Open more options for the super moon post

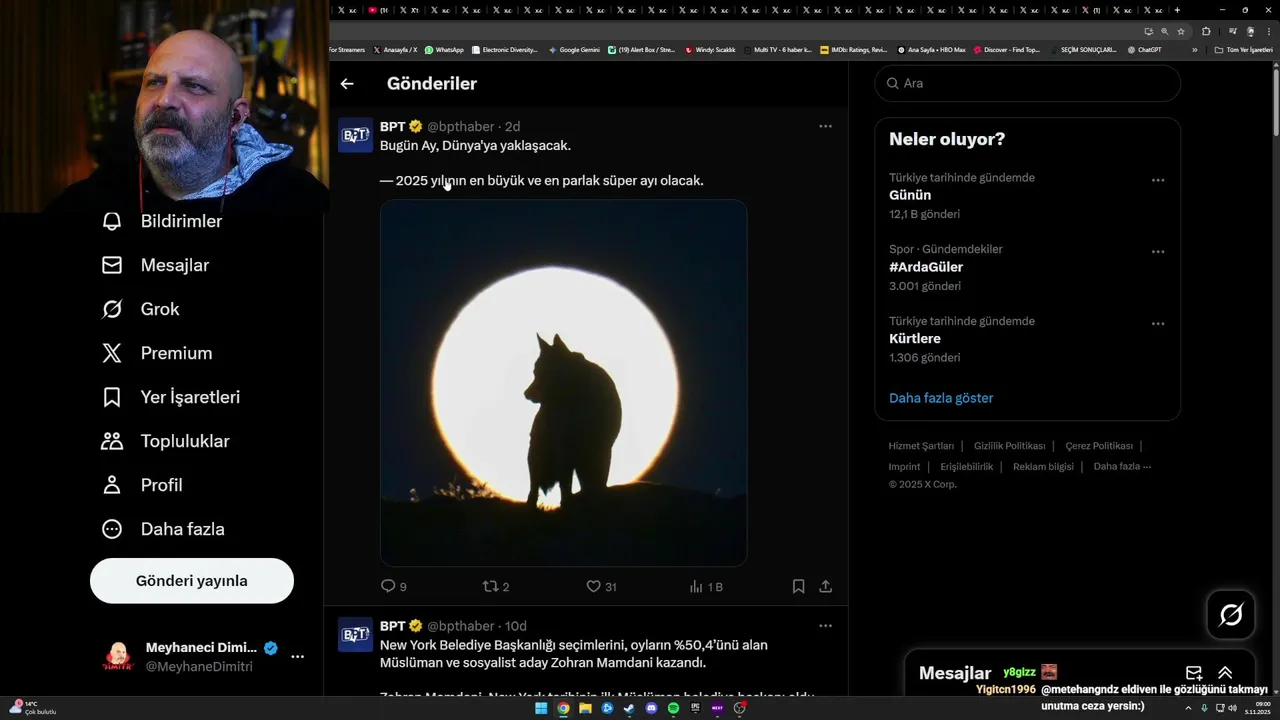825,126
